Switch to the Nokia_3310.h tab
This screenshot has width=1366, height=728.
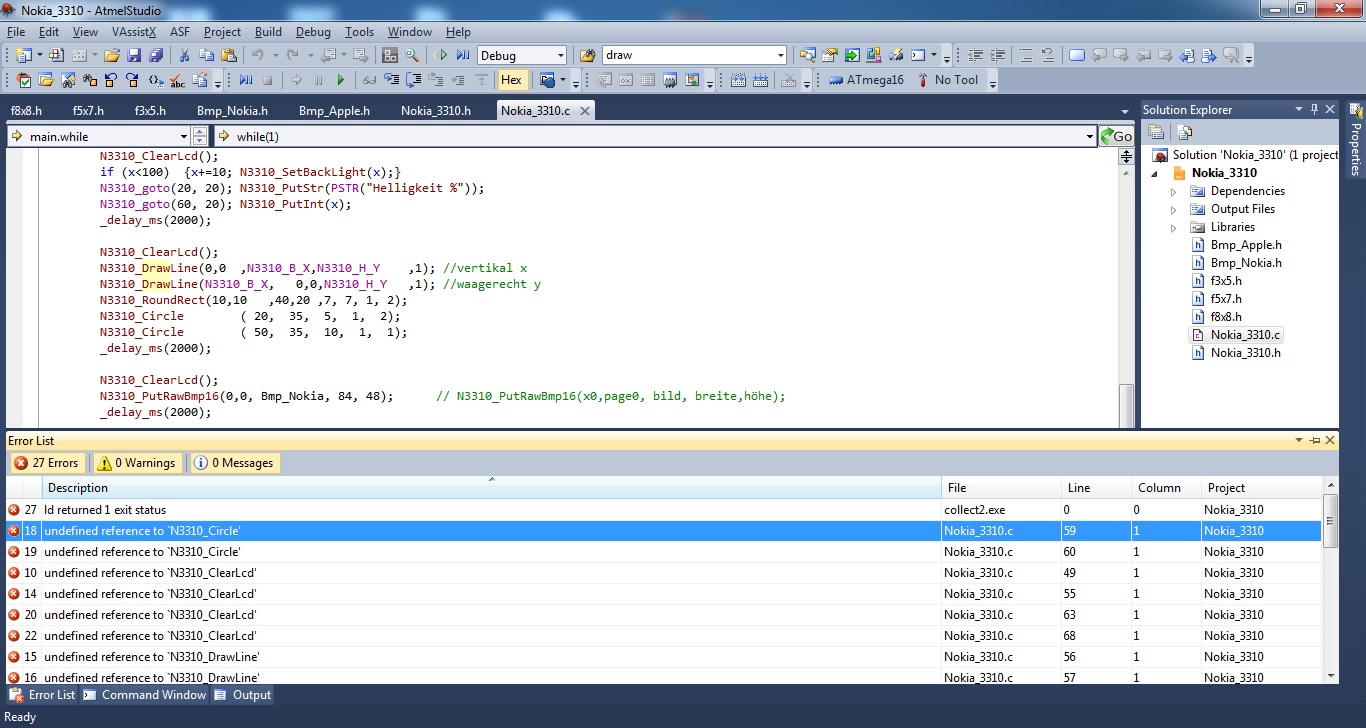click(435, 110)
